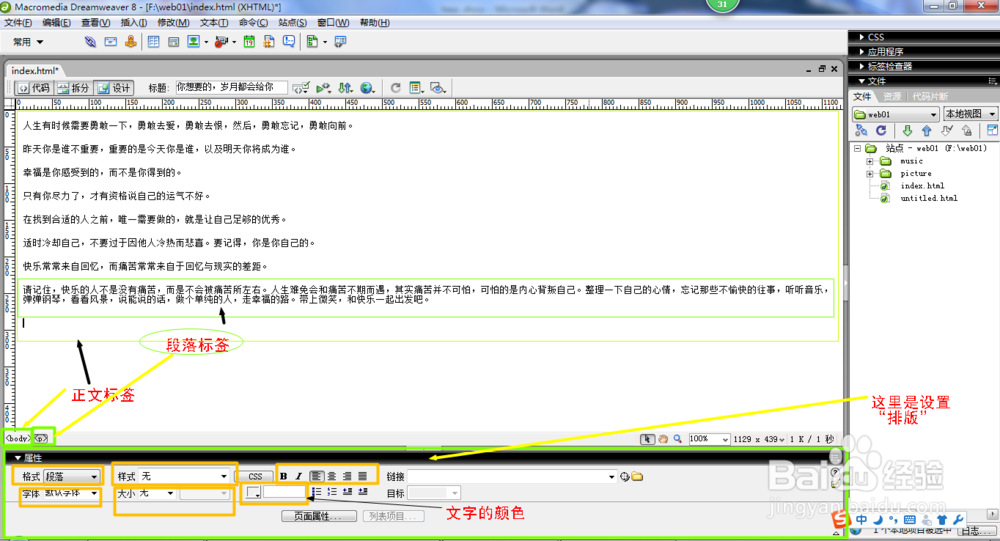Image resolution: width=1000 pixels, height=541 pixels.
Task: Click the 页面属性 button
Action: click(x=320, y=516)
